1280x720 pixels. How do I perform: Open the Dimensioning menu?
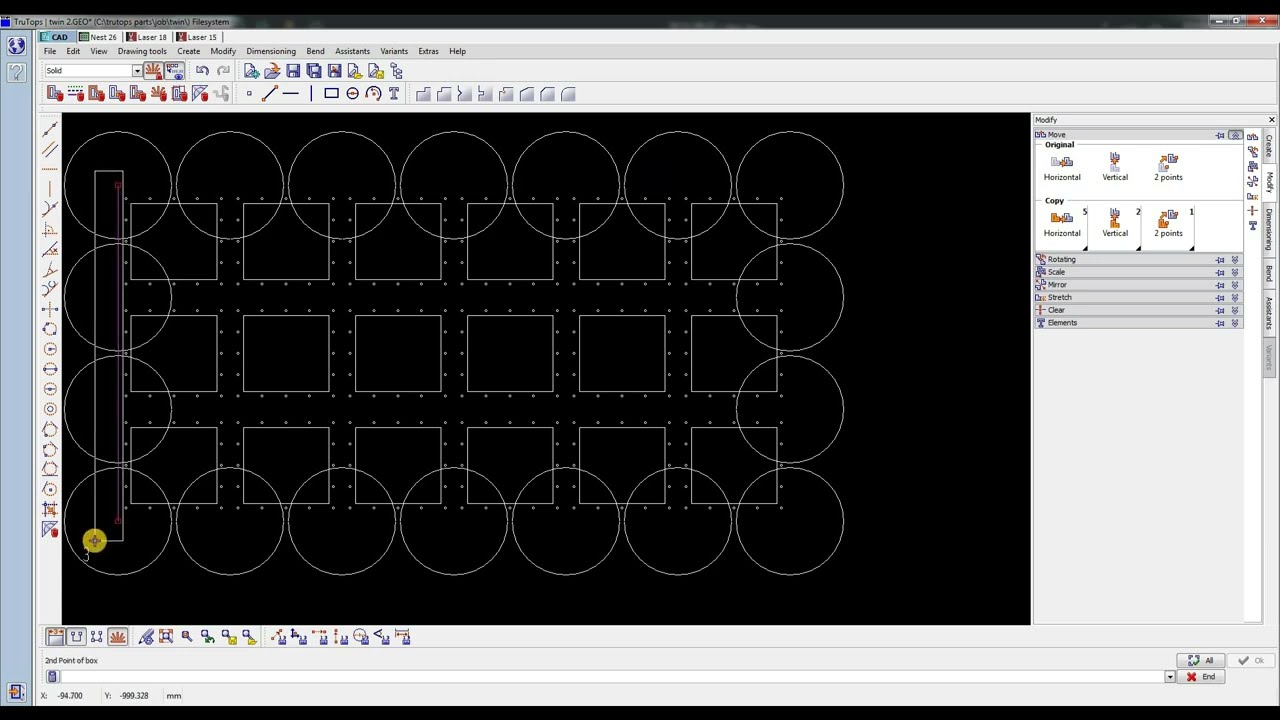(x=271, y=51)
